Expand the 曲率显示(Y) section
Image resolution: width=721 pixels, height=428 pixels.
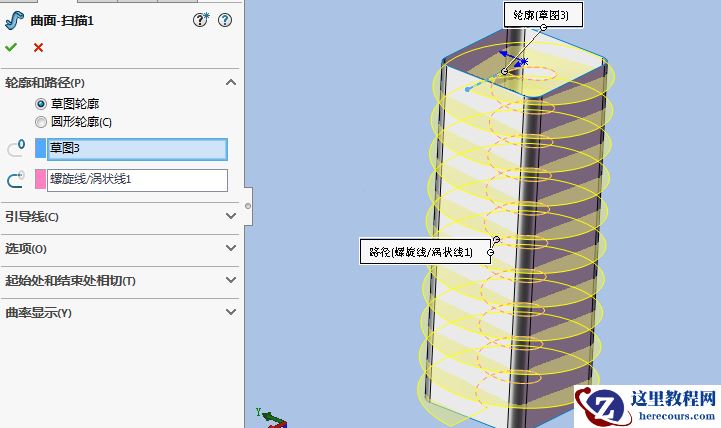click(231, 312)
